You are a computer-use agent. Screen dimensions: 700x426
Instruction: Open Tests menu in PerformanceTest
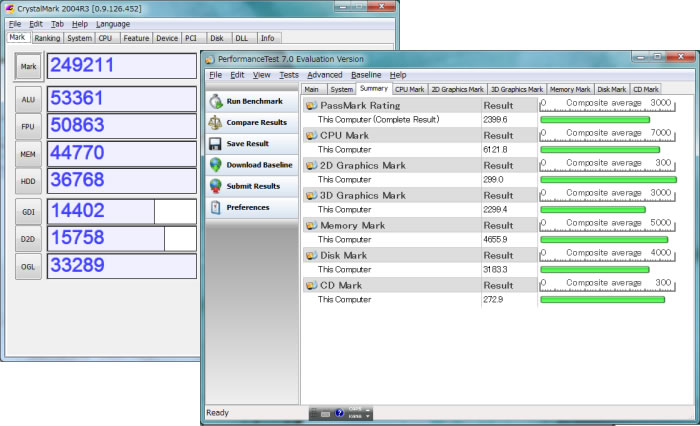pos(289,75)
